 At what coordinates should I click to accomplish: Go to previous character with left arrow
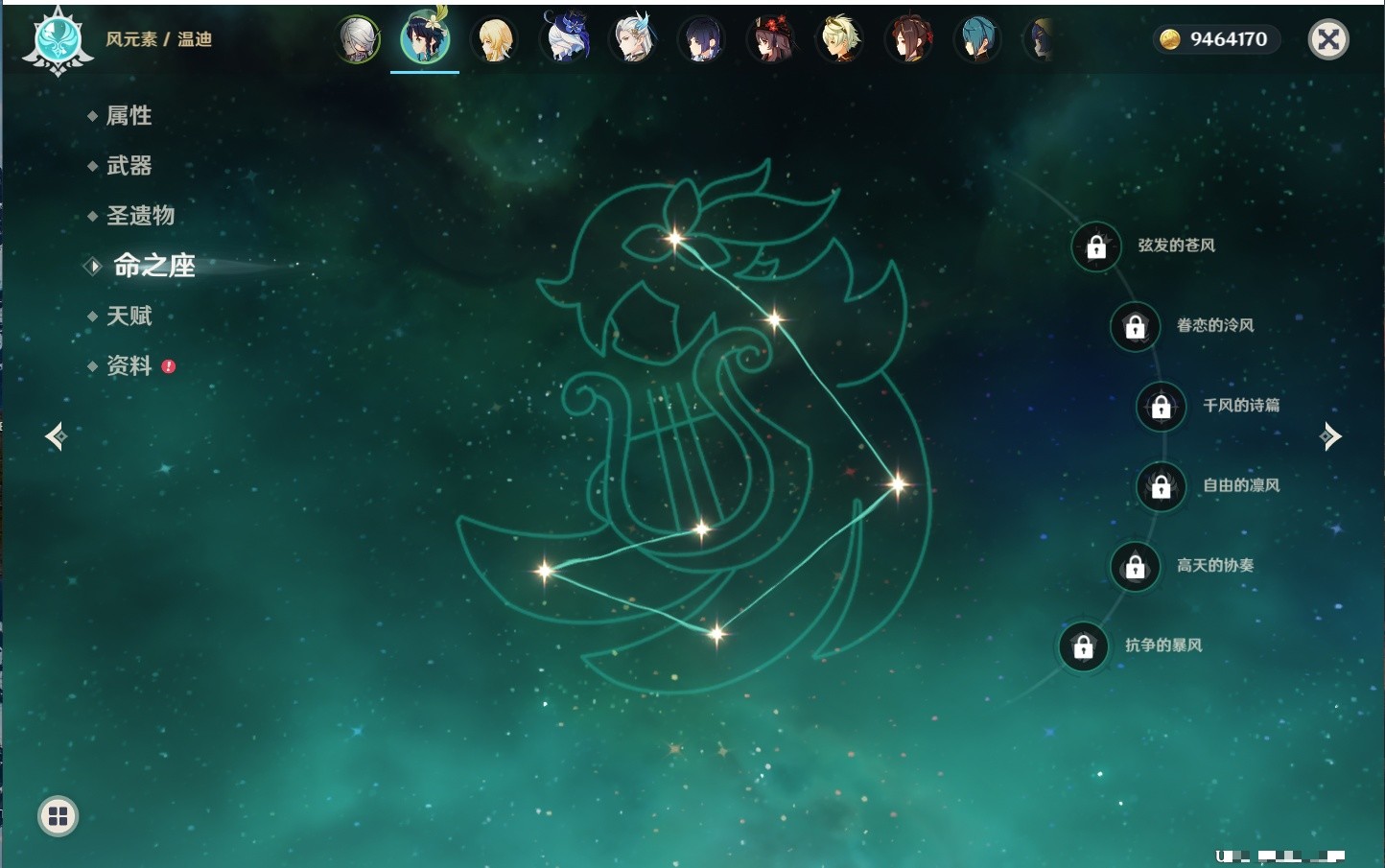click(56, 436)
